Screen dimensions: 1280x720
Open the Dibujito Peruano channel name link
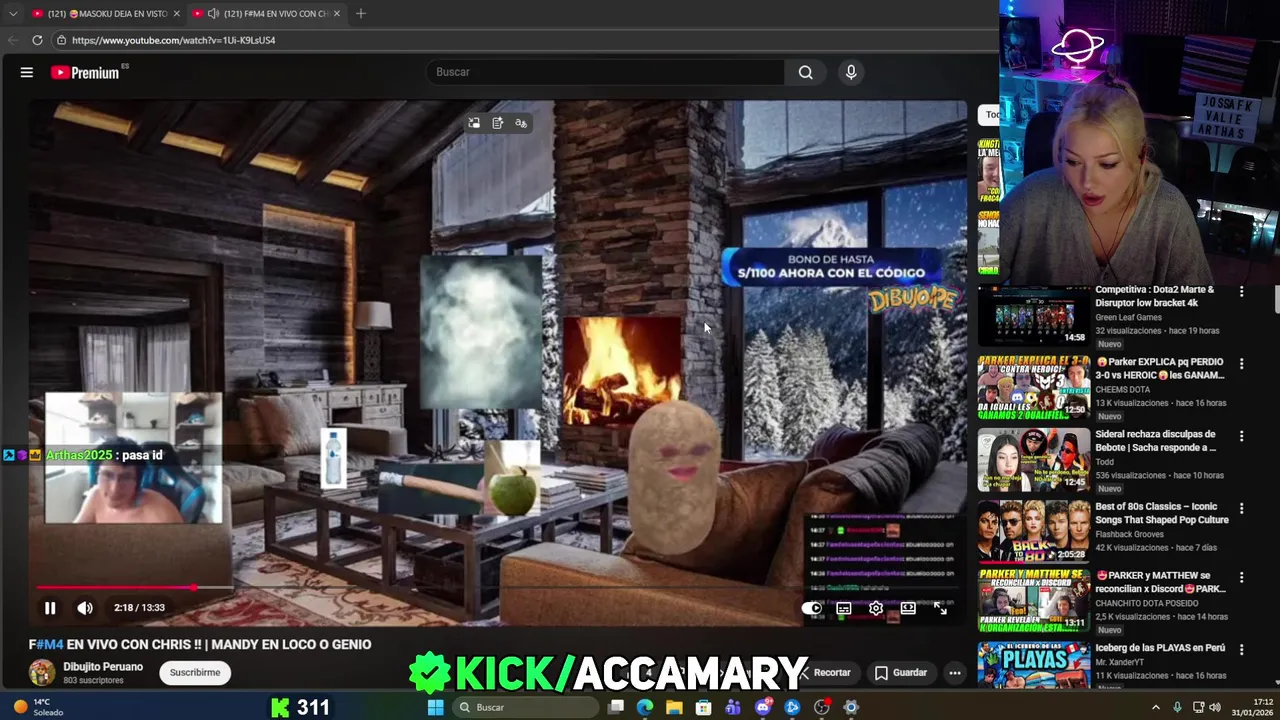103,666
